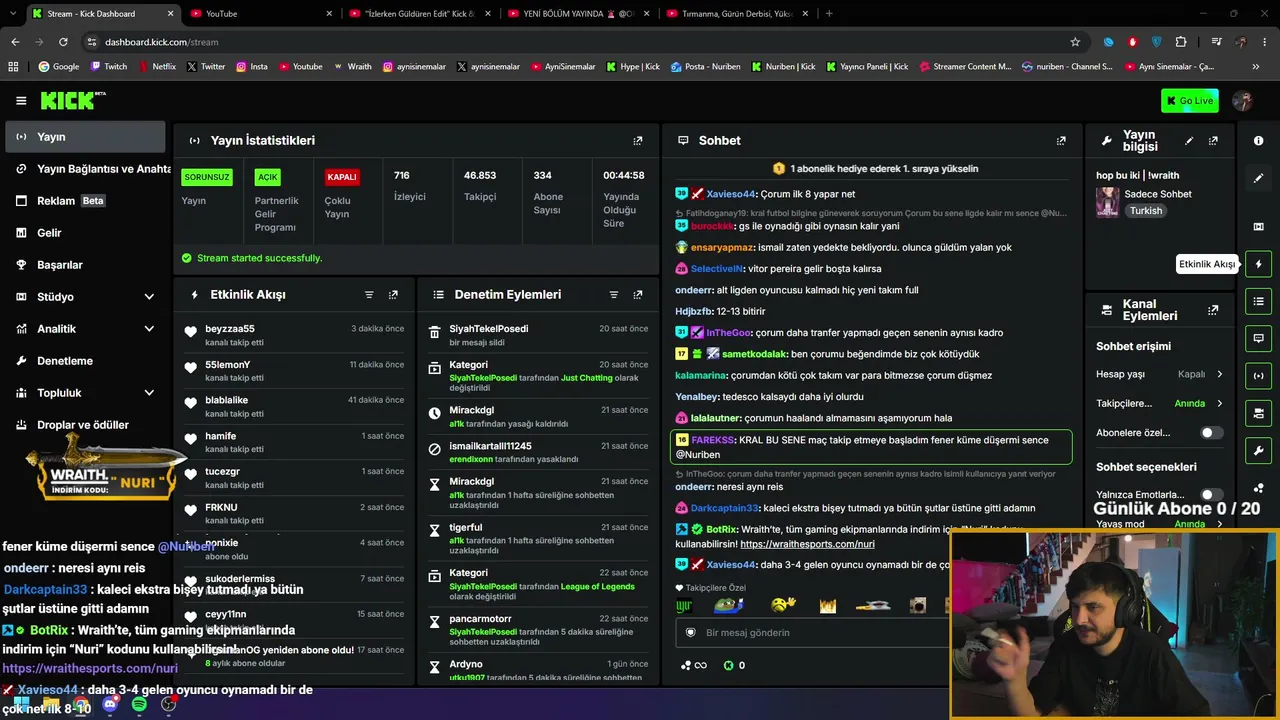Bookmark this page with the star icon
1280x720 pixels.
[1075, 42]
